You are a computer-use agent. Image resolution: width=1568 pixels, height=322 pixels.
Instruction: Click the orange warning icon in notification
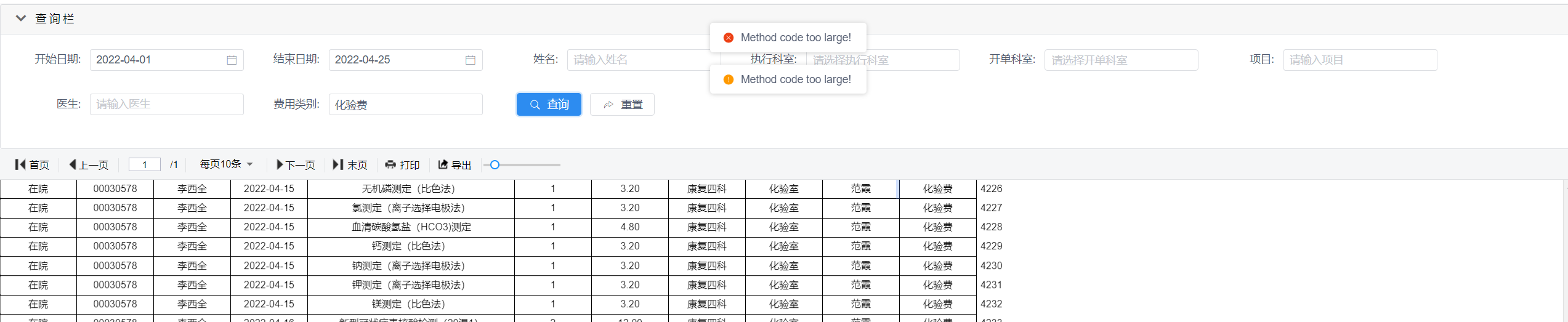click(729, 79)
